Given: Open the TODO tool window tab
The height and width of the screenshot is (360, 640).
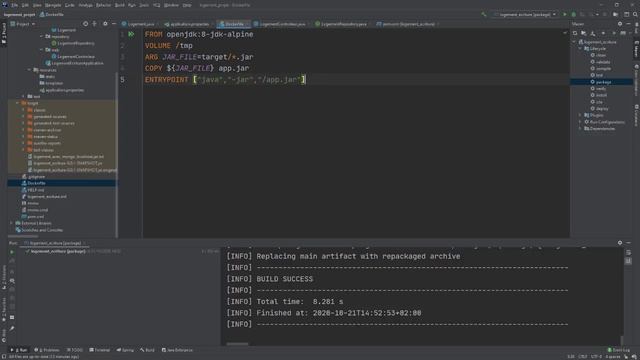Looking at the screenshot, I should (x=75, y=350).
